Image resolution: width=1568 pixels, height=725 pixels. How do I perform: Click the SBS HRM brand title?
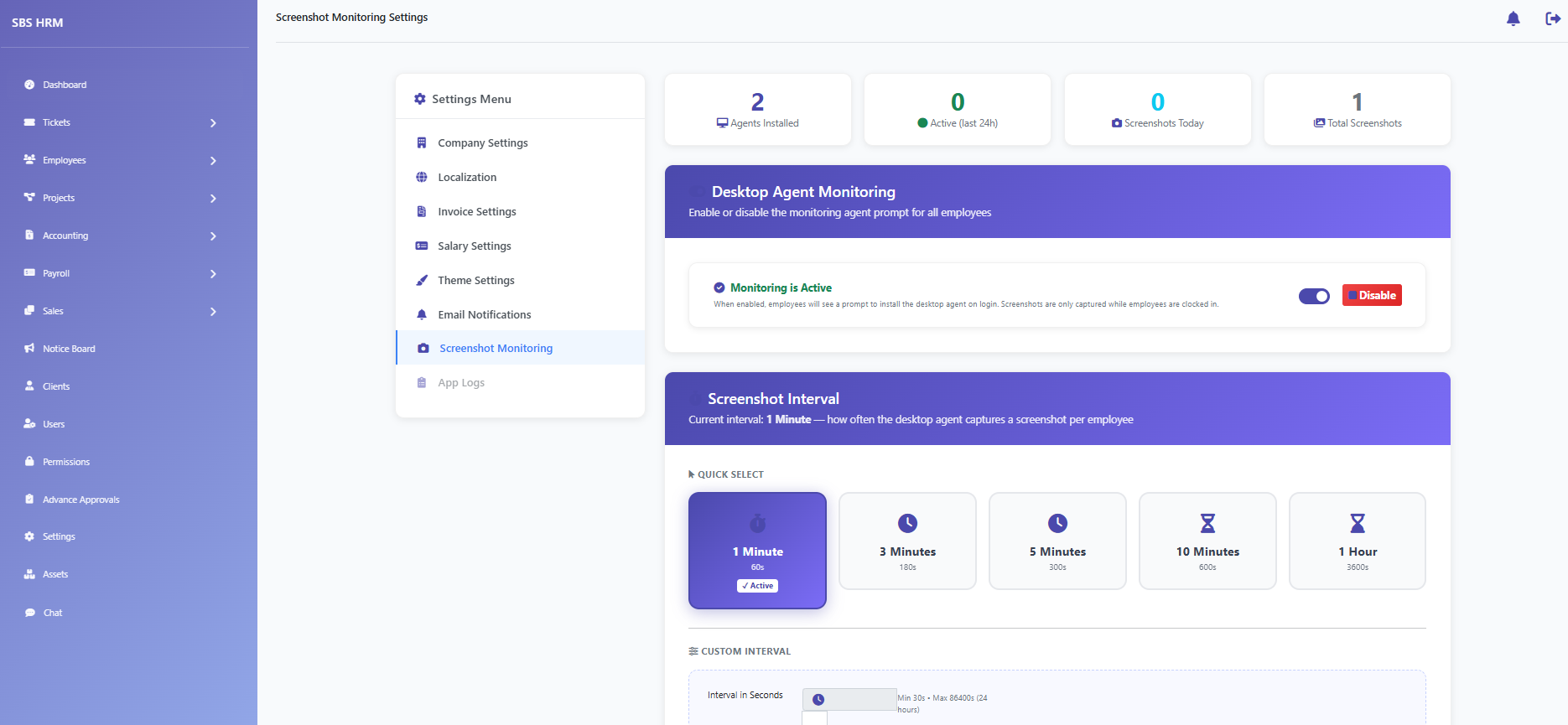tap(38, 23)
